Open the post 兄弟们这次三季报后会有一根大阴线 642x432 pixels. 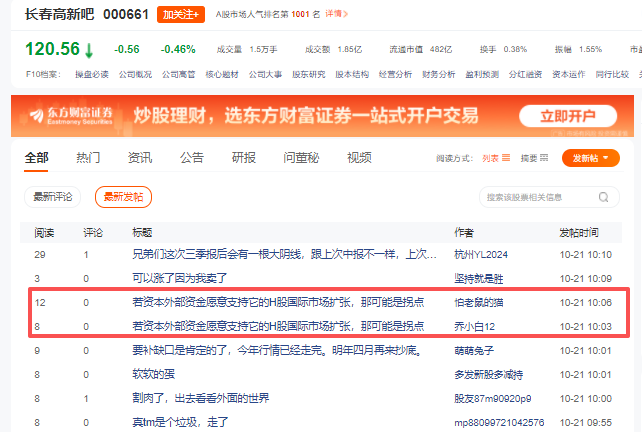284,255
